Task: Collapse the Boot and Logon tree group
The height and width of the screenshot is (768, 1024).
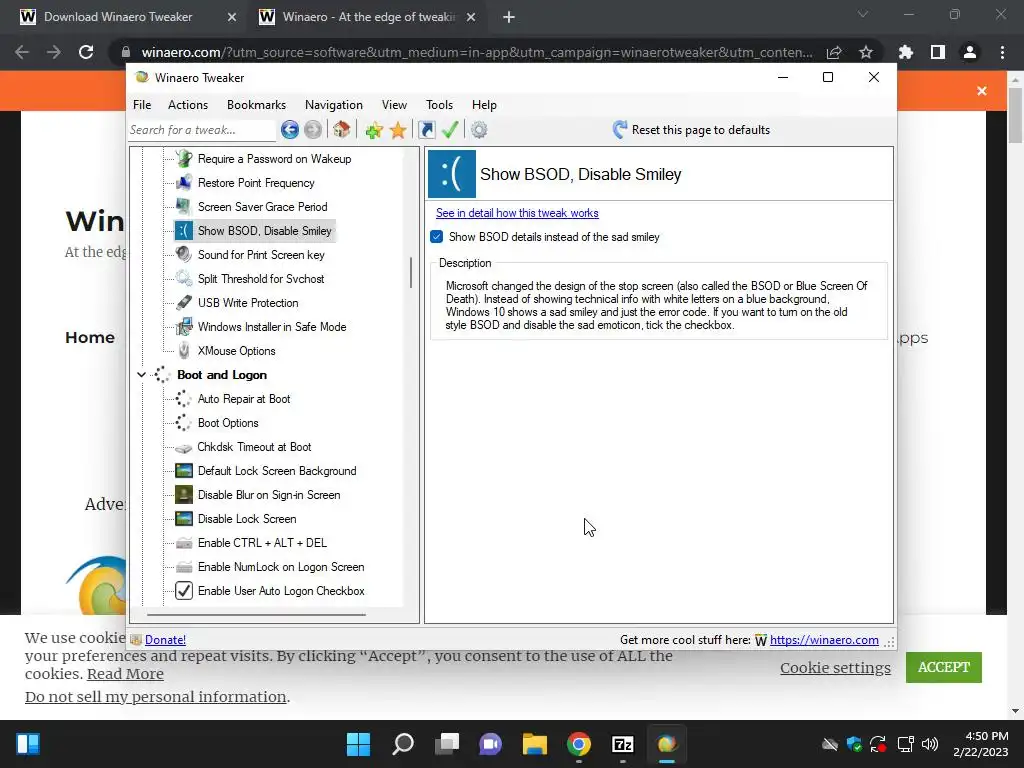Action: [x=141, y=375]
